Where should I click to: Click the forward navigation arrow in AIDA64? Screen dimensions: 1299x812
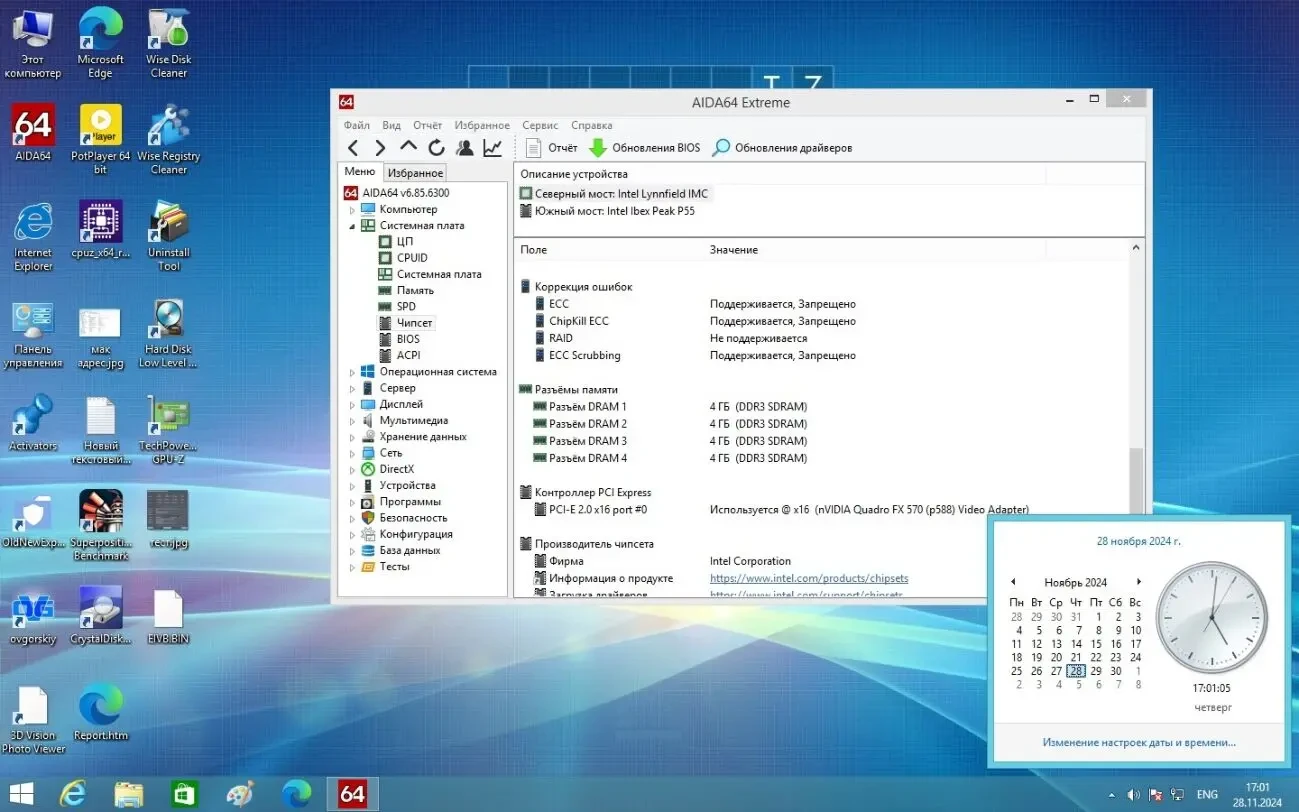[380, 147]
